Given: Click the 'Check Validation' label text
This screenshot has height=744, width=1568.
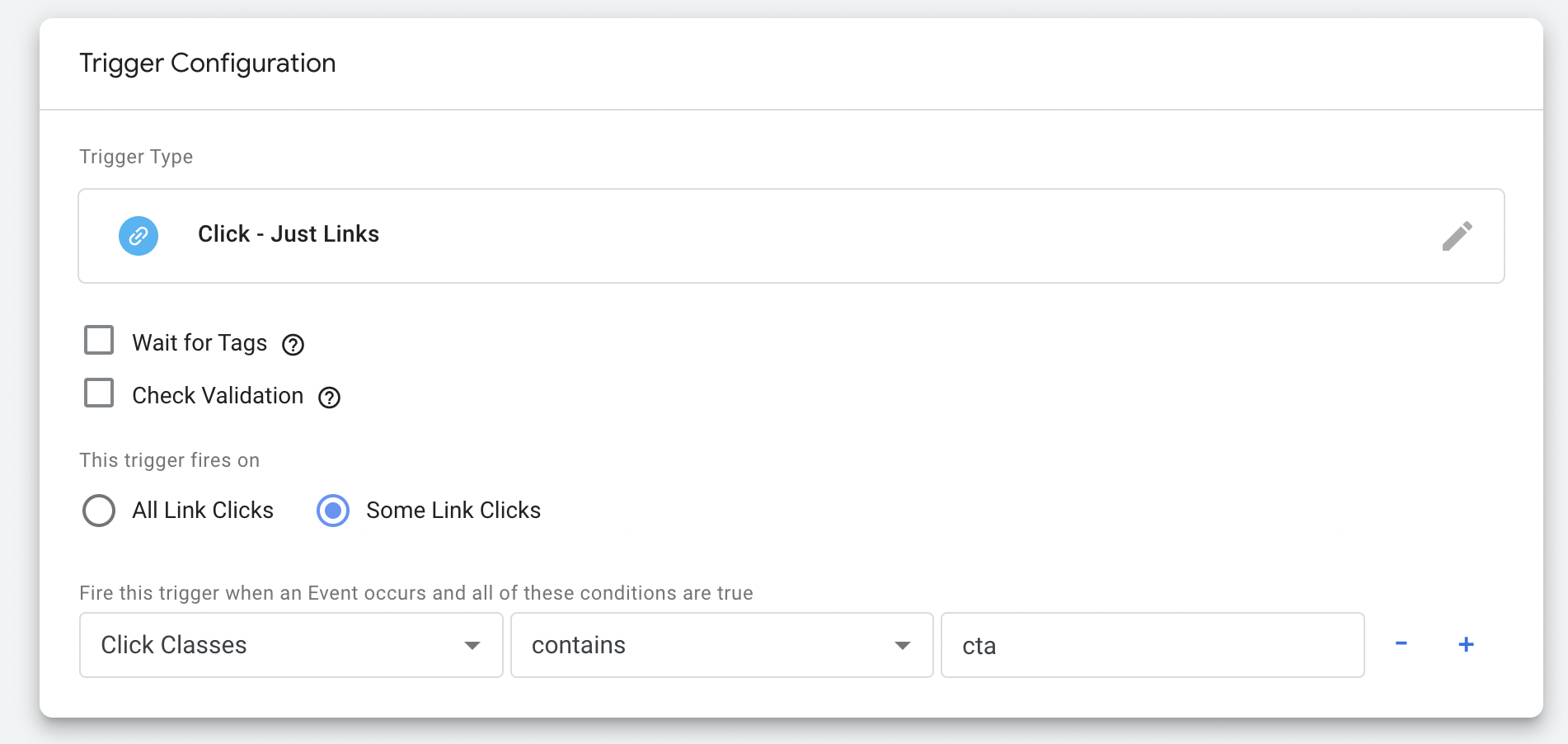Looking at the screenshot, I should point(218,396).
